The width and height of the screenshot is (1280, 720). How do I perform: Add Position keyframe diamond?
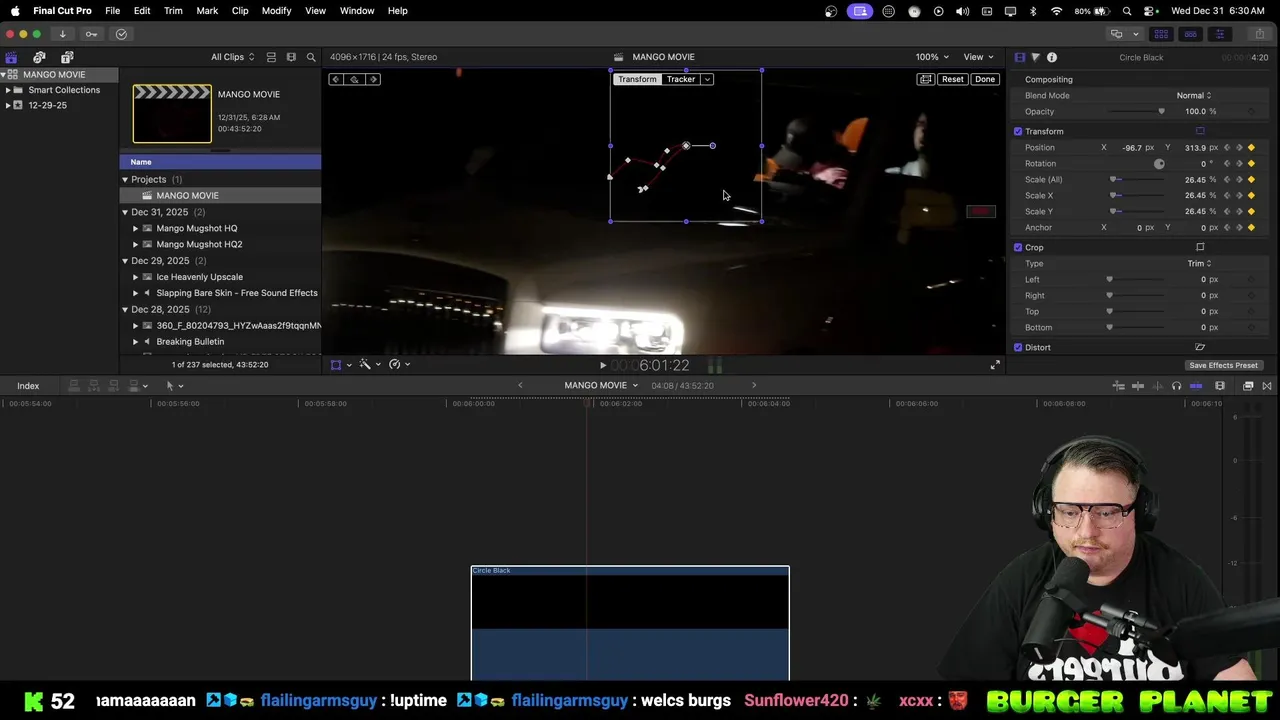click(x=1251, y=148)
